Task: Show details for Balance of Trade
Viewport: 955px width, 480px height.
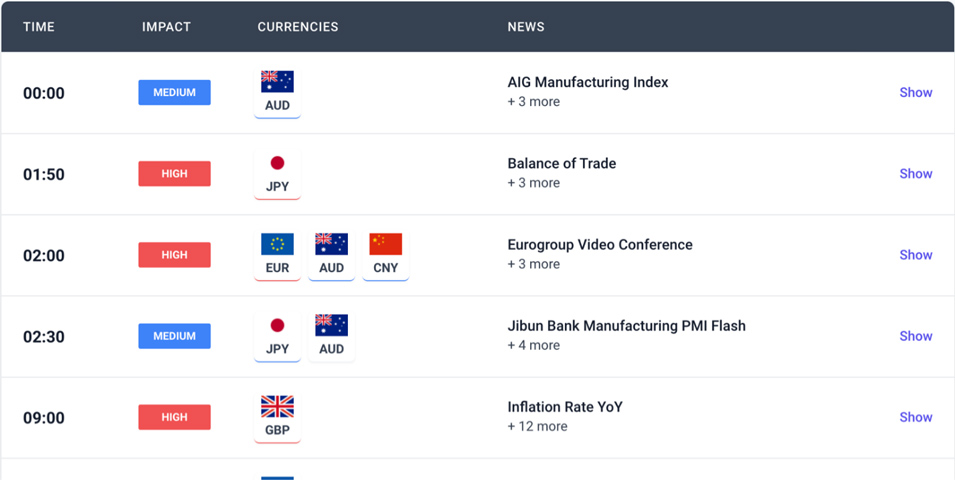Action: pos(915,174)
